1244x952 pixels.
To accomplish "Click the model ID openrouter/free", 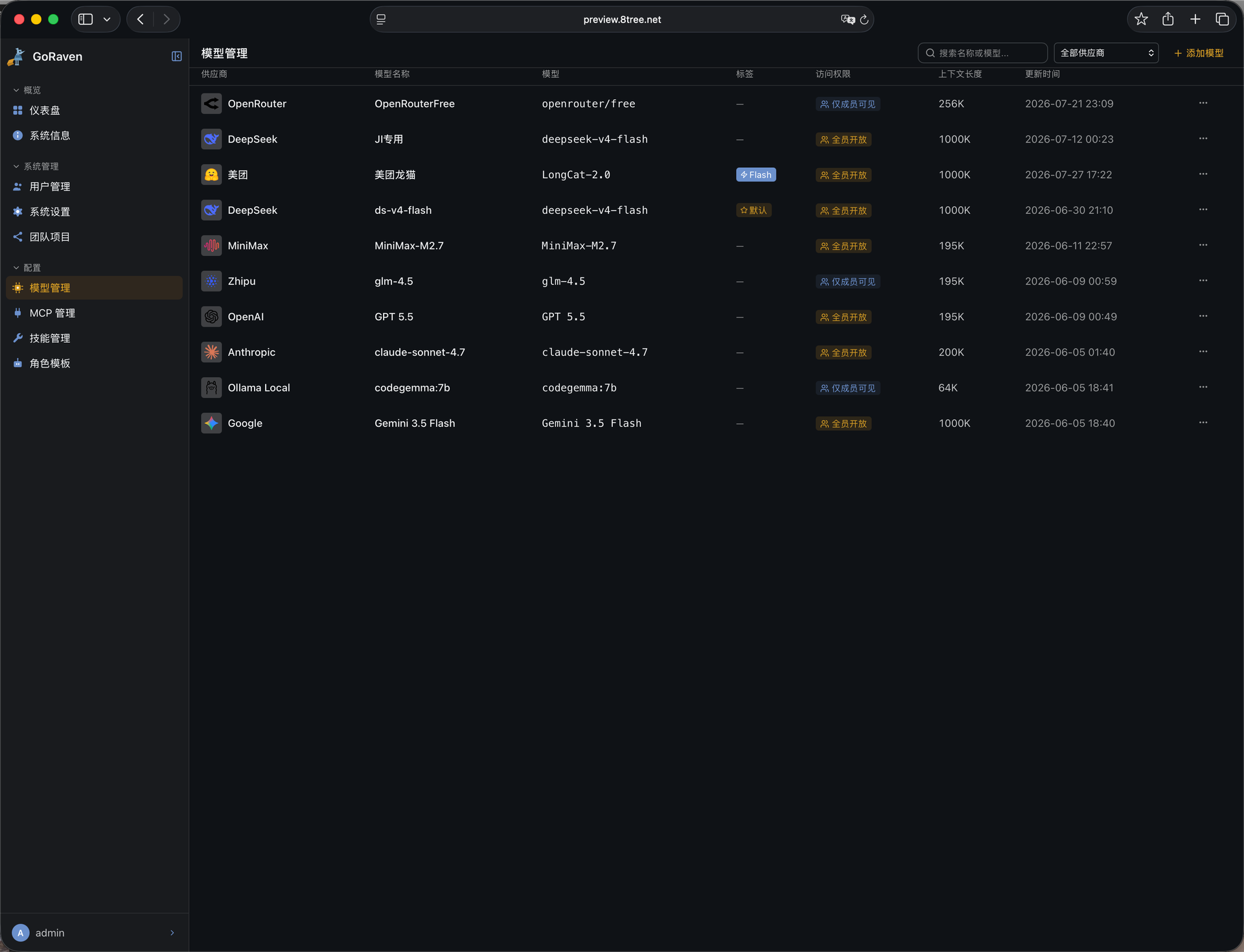I will (x=588, y=104).
